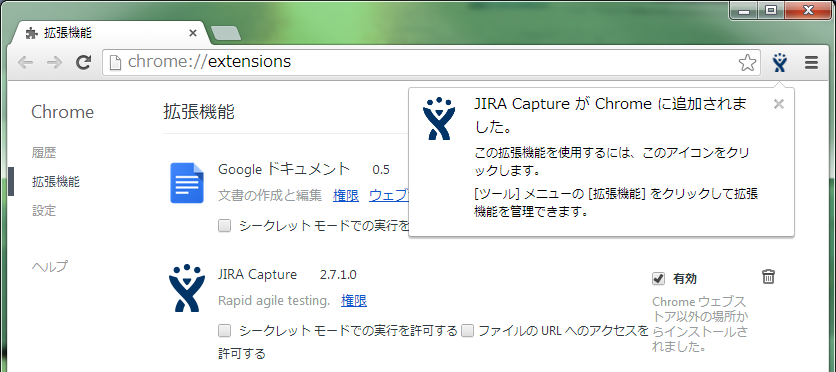Screen dimensions: 836x372
Task: Click the 文書の作成と編集 description
Action: point(270,196)
